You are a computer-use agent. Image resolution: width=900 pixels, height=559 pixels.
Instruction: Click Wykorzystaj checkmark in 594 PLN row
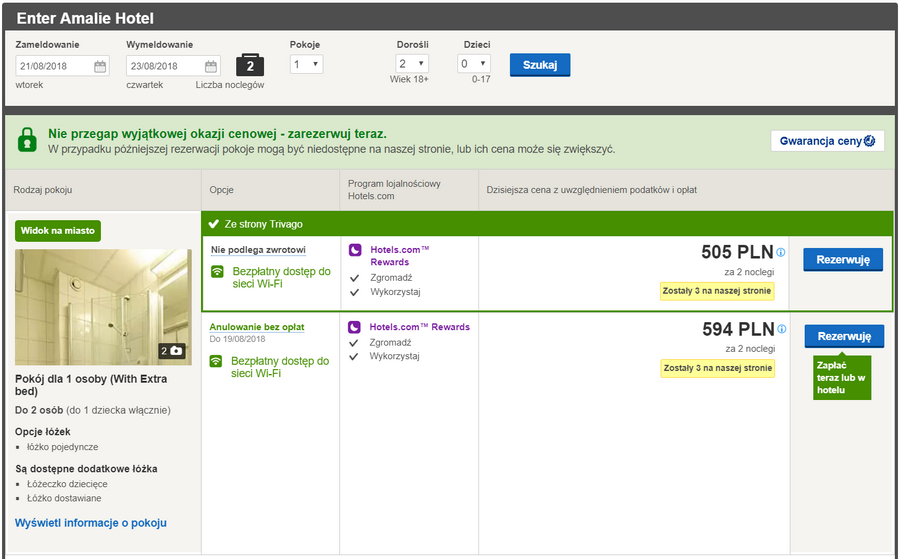354,356
